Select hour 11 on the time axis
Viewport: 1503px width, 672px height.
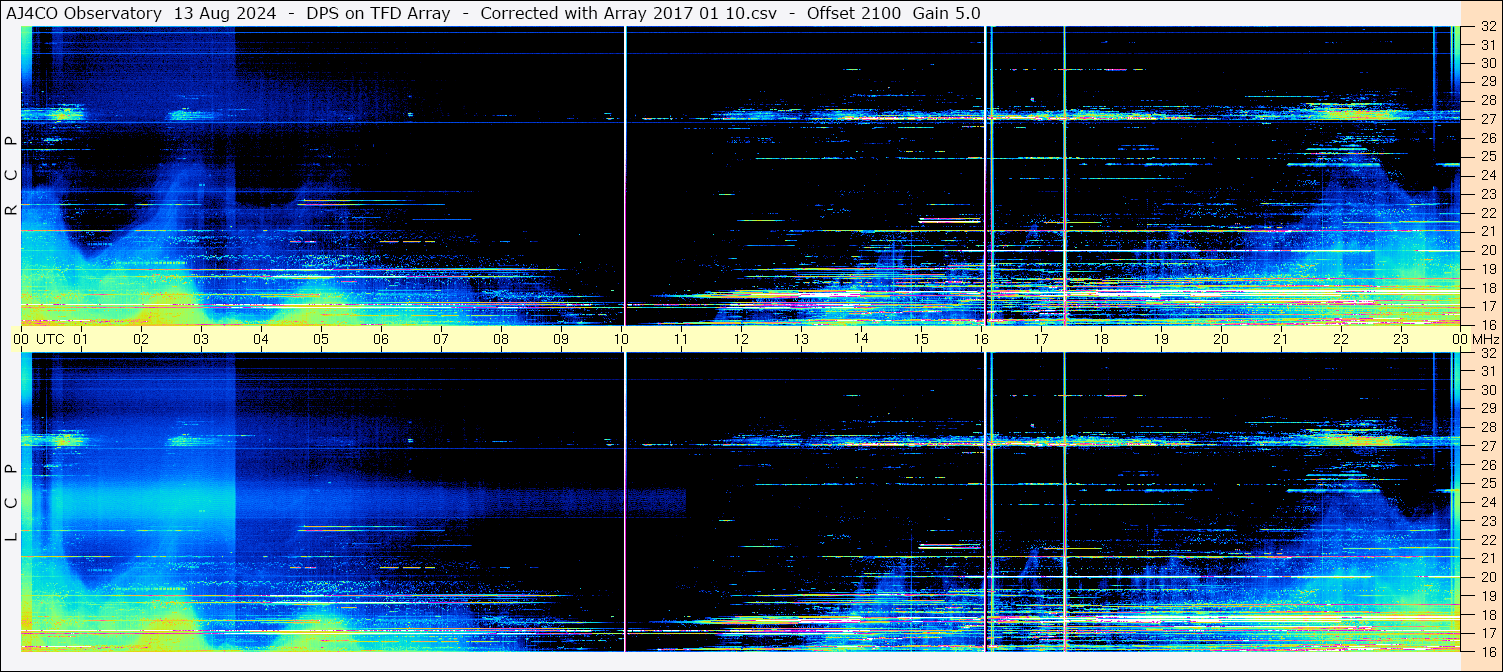(x=681, y=339)
